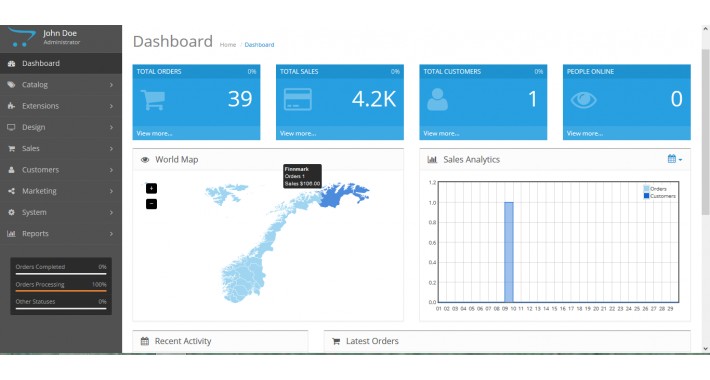Image resolution: width=710 pixels, height=380 pixels.
Task: Click the eye icon in People Online tile
Action: tap(584, 100)
